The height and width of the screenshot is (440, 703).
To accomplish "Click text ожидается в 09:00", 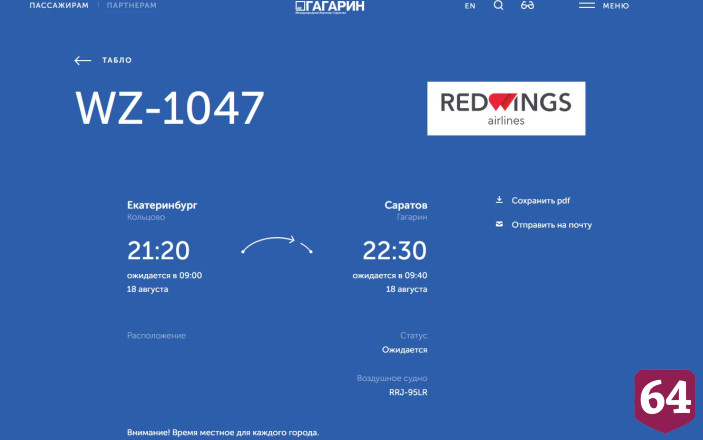I will click(x=164, y=275).
